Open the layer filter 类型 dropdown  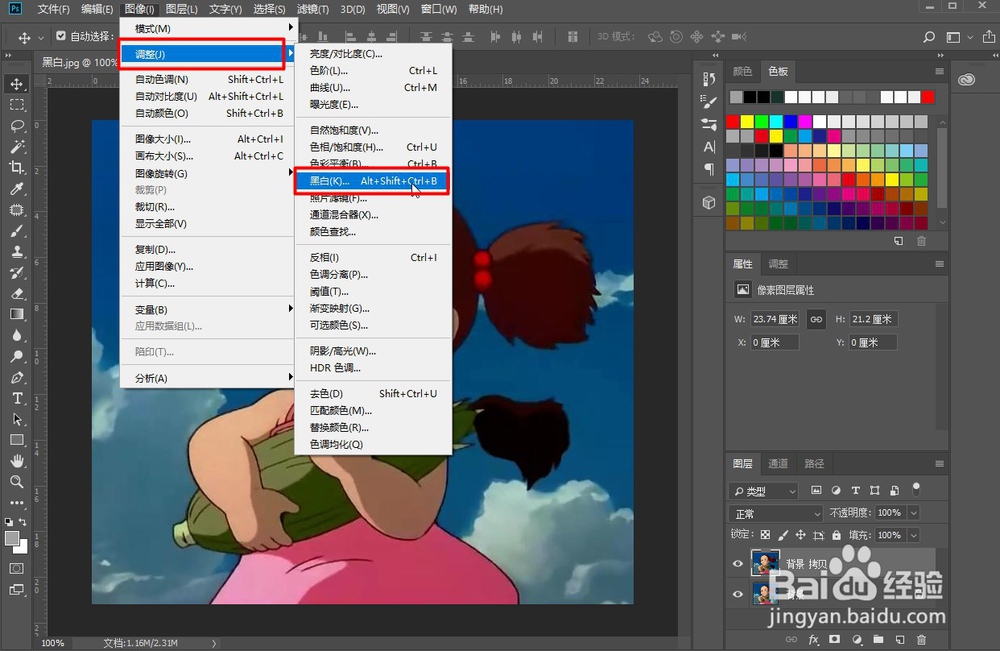click(763, 491)
